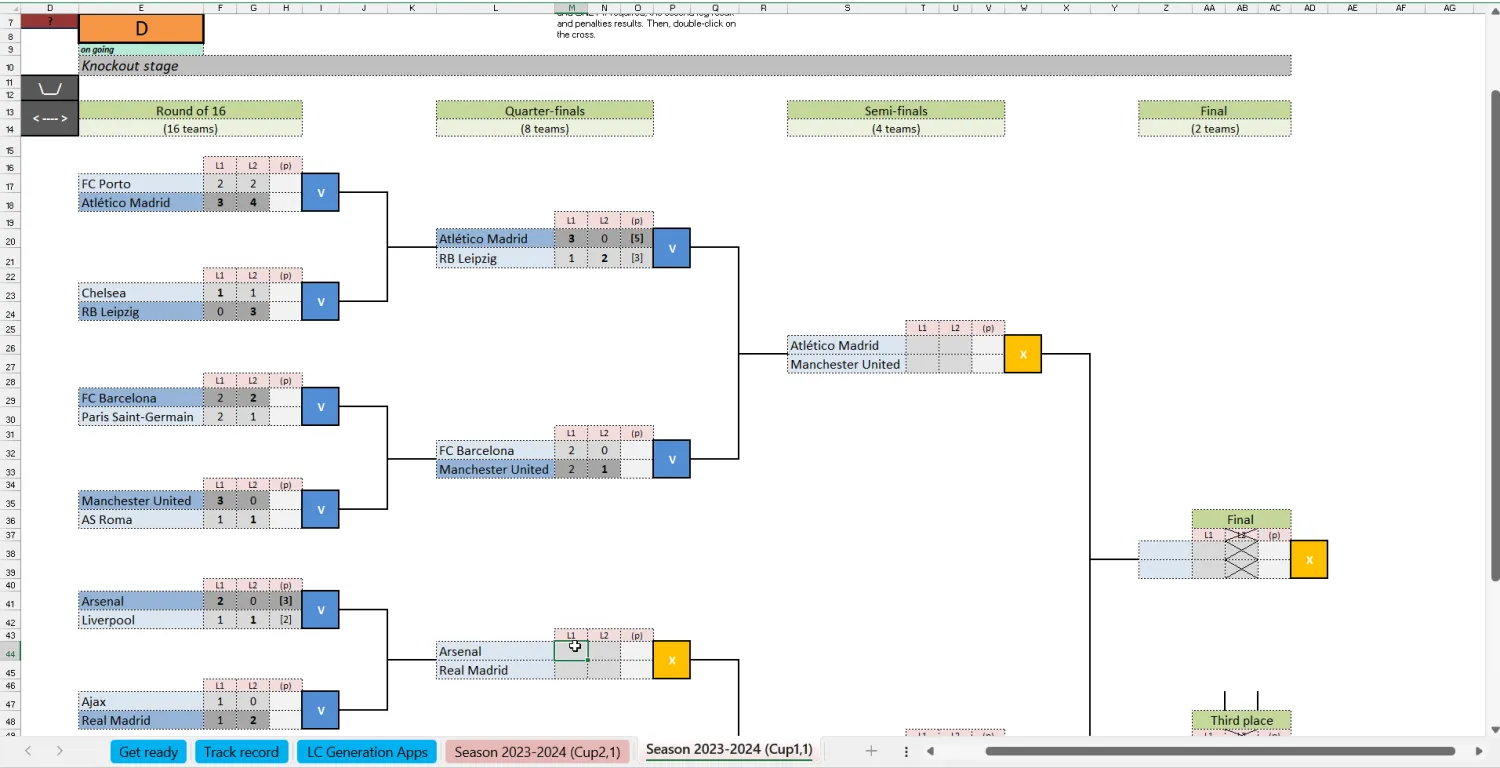Click the horizontal scrollbar thumb

click(x=1220, y=751)
